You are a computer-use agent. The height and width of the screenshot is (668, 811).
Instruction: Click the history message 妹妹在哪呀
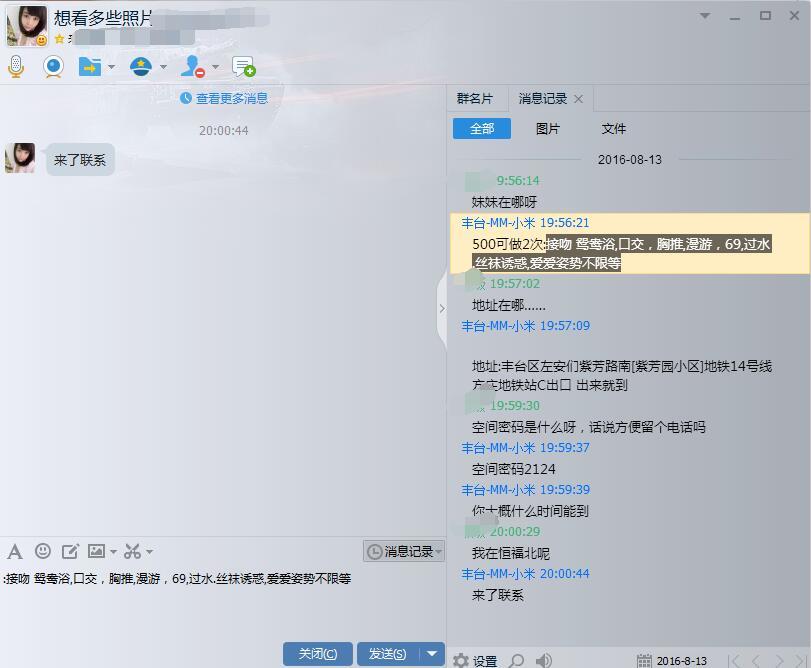click(504, 202)
